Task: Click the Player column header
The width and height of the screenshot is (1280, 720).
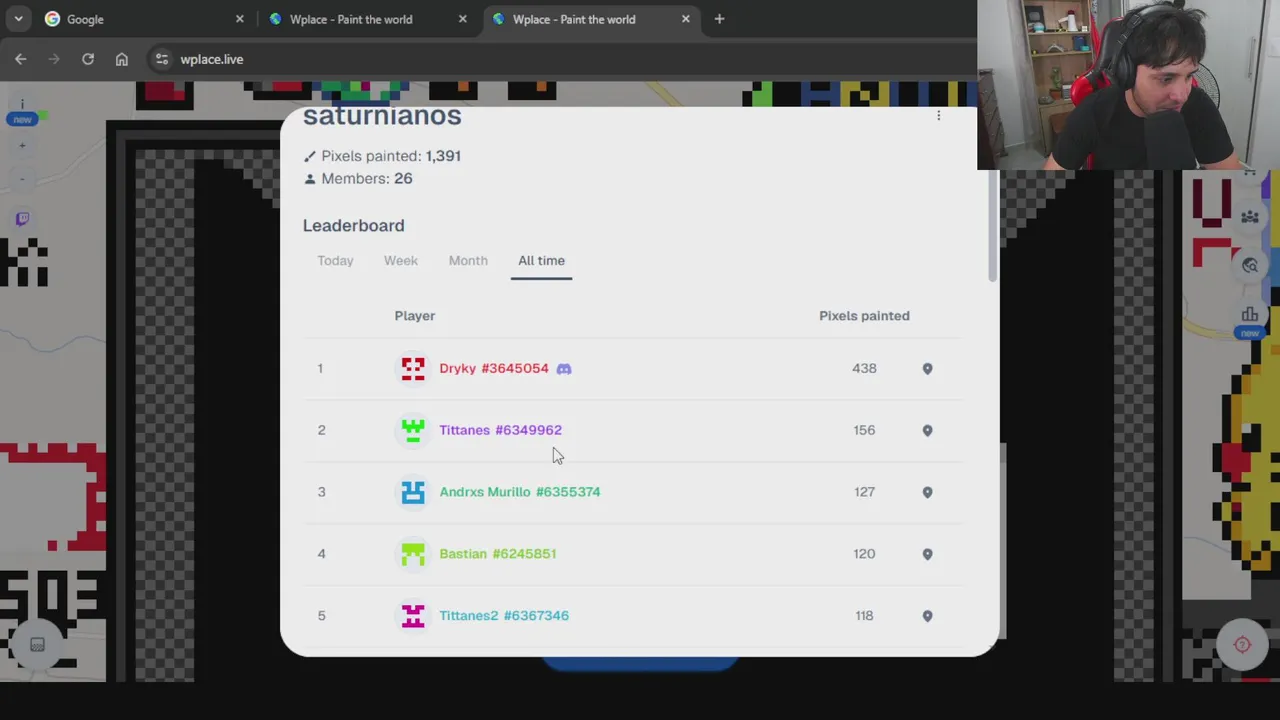Action: click(x=414, y=316)
